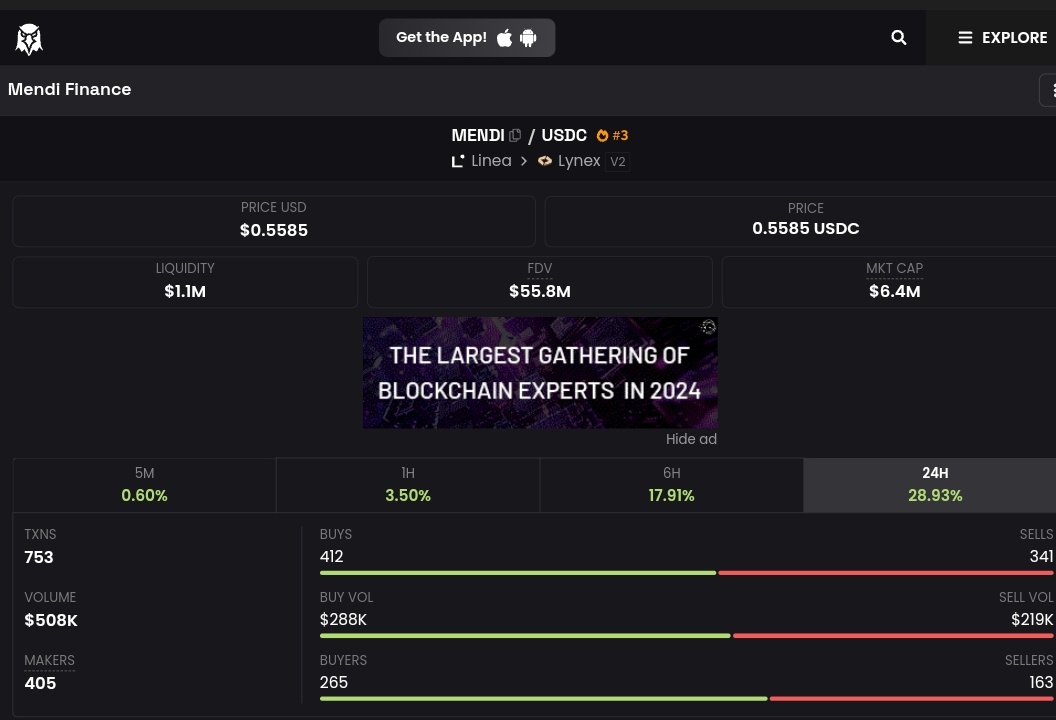The height and width of the screenshot is (720, 1056).
Task: Copy the MENDI token address icon
Action: point(515,134)
